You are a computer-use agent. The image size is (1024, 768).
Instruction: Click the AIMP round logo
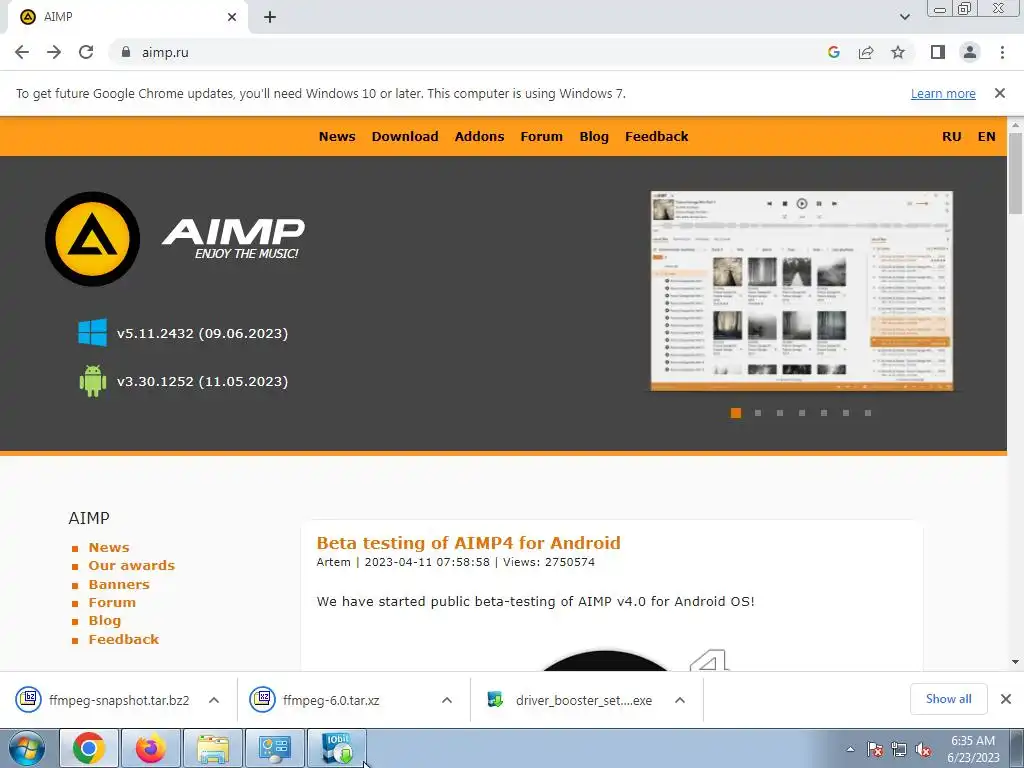pos(92,239)
